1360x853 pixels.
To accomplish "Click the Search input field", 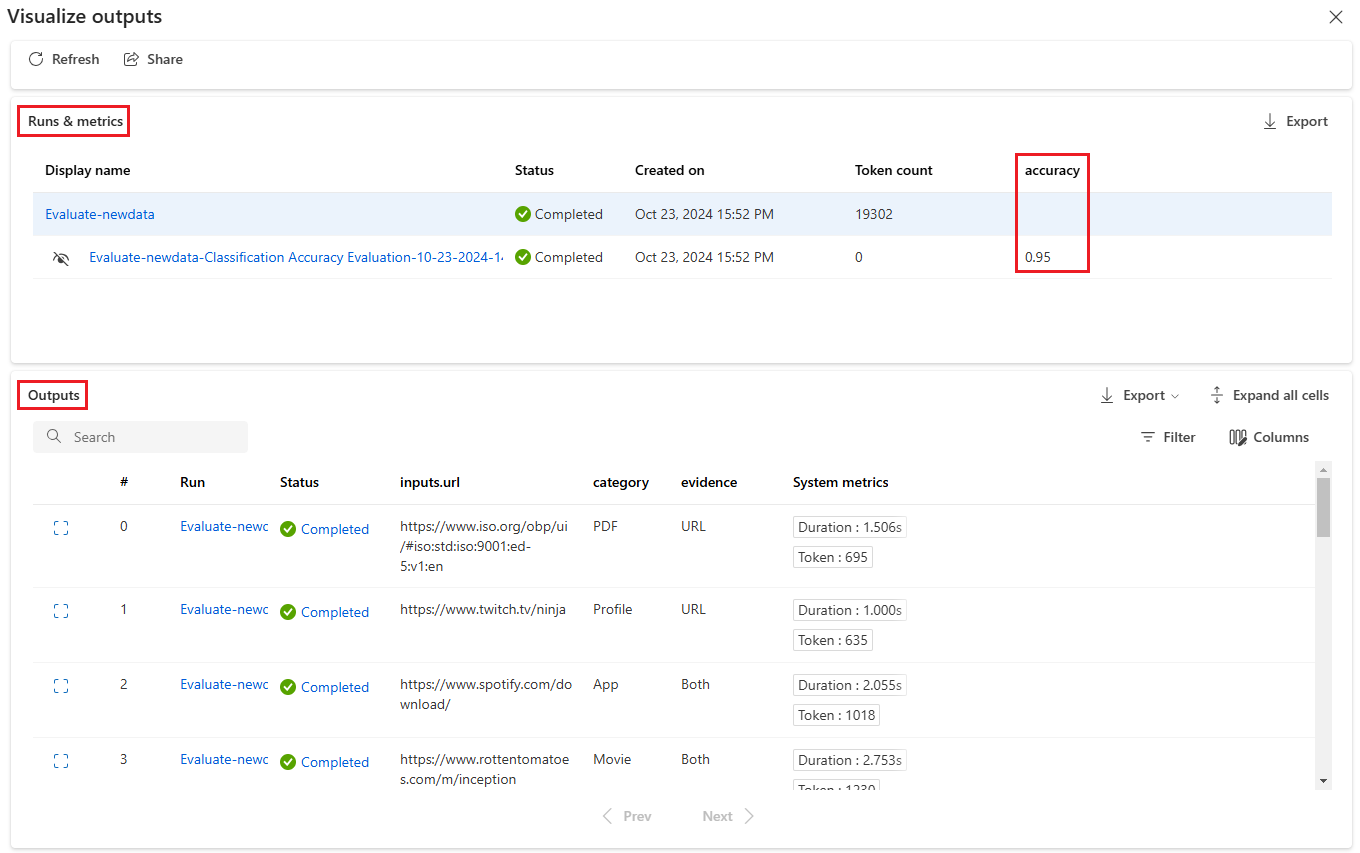I will click(150, 437).
